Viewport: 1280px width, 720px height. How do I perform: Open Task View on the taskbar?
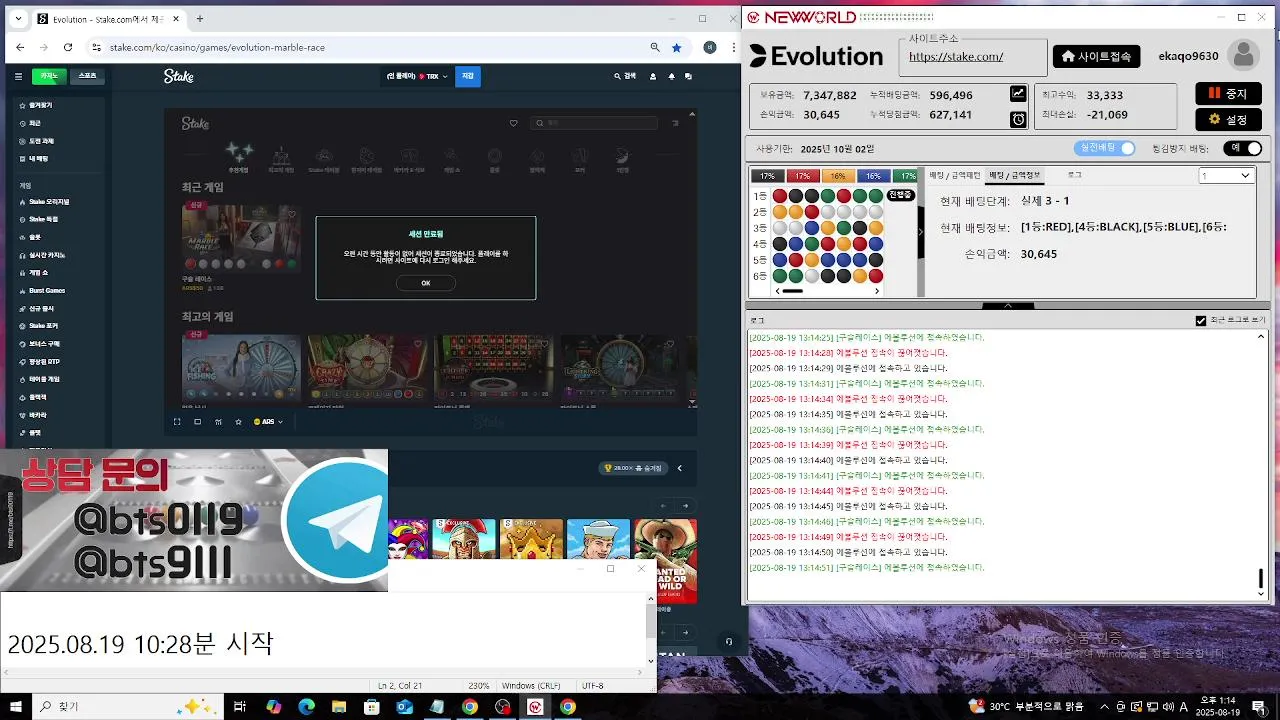pyautogui.click(x=240, y=707)
